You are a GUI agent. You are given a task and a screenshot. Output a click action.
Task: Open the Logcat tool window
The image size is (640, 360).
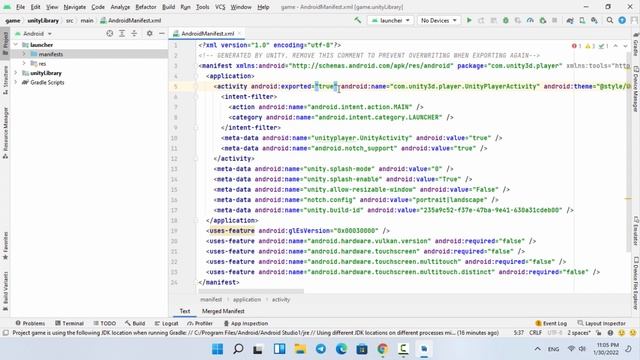click(x=167, y=323)
